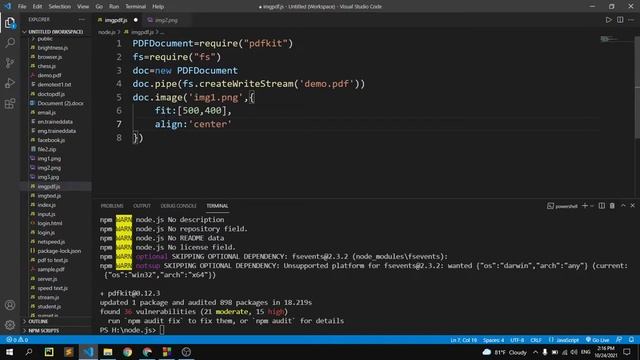Show errors and warnings count in the status bar
640x360 pixels.
17,340
